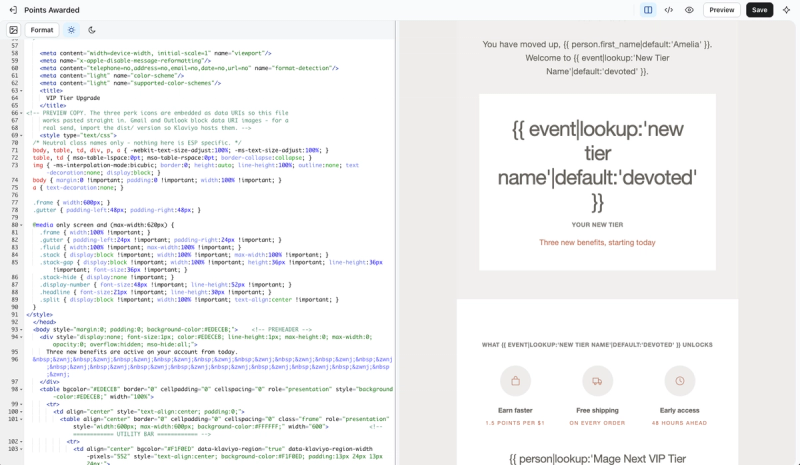Collapse the comment fold arrow at line 66
Image resolution: width=800 pixels, height=465 pixels.
[21, 113]
